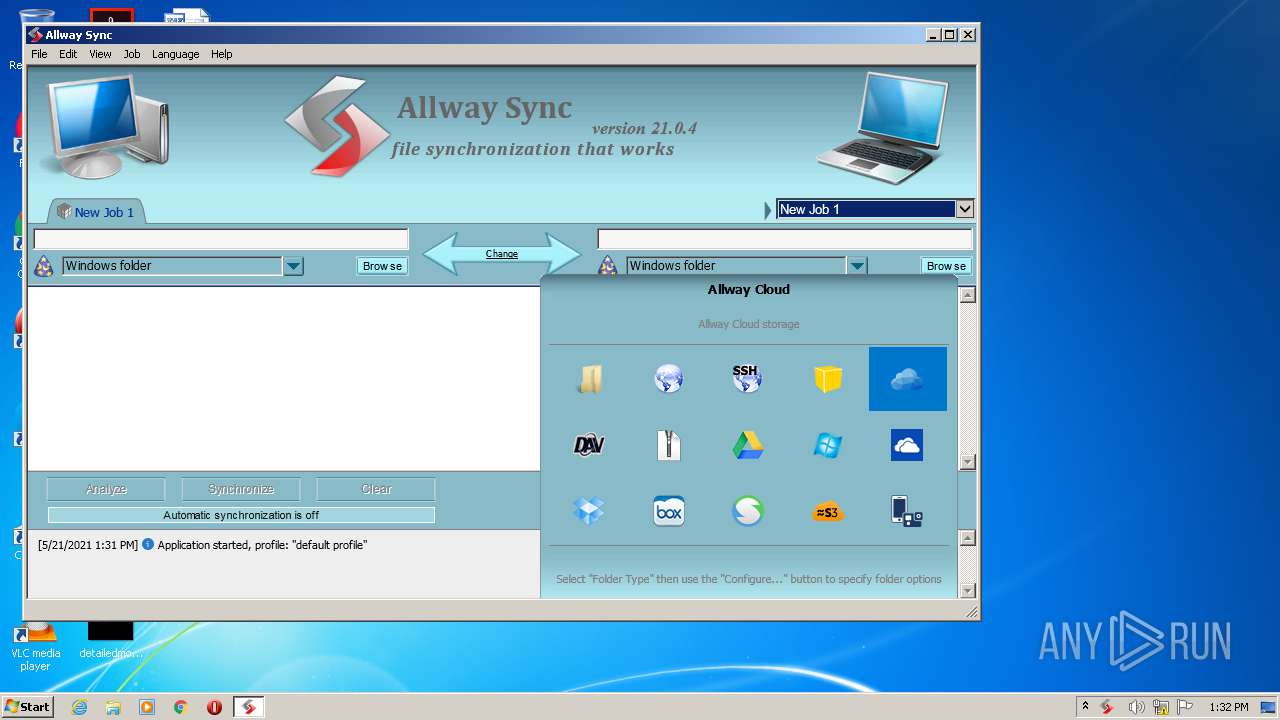Click the Clear button
This screenshot has width=1280, height=720.
coord(376,489)
